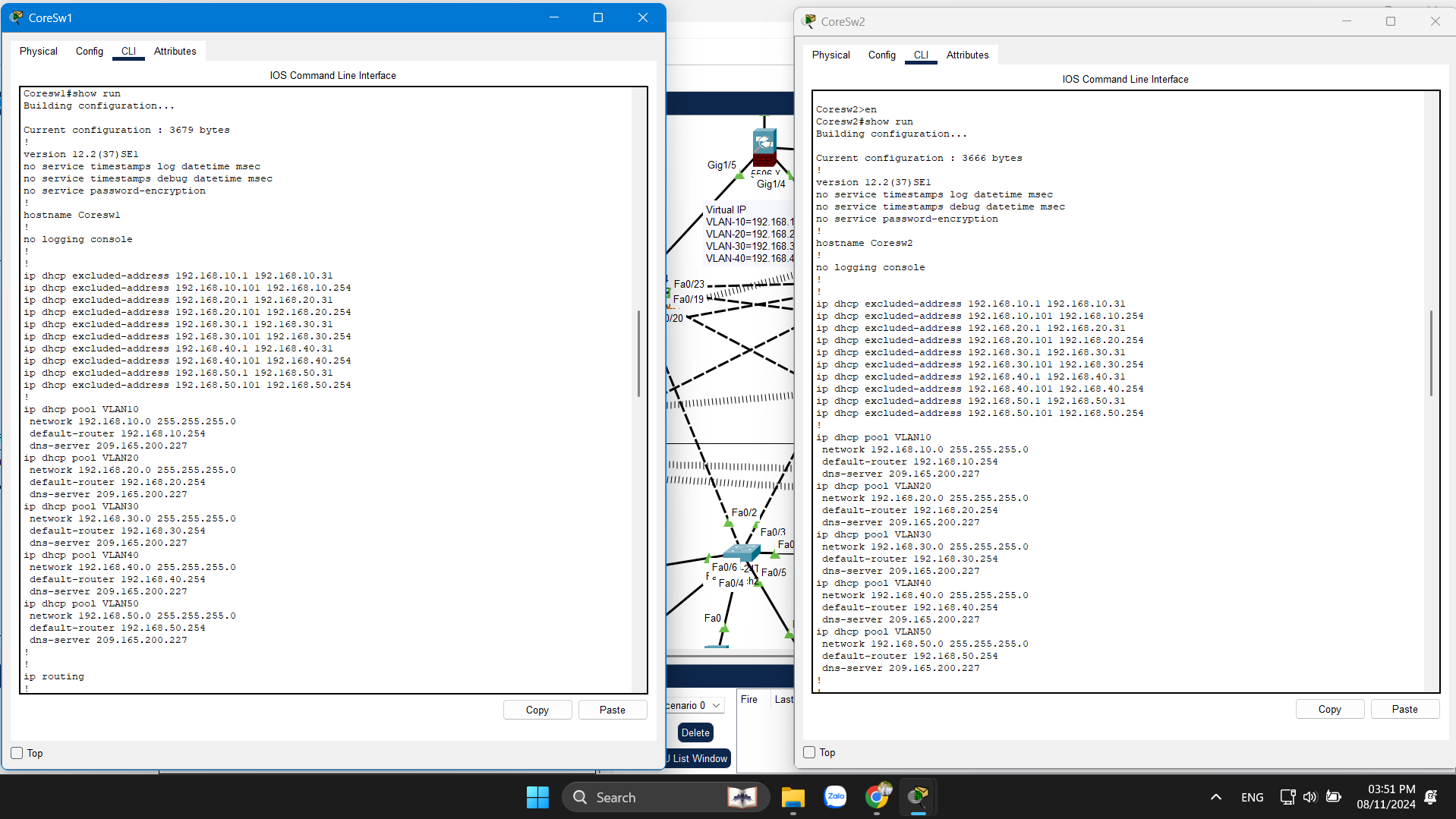Select the switch icon near Fa0/2 in topology

(742, 551)
